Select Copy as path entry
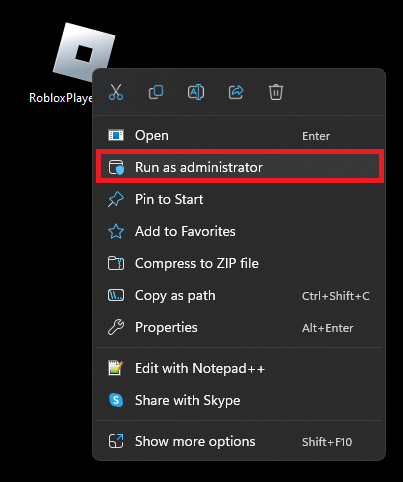Viewport: 403px width, 482px height. (x=239, y=295)
